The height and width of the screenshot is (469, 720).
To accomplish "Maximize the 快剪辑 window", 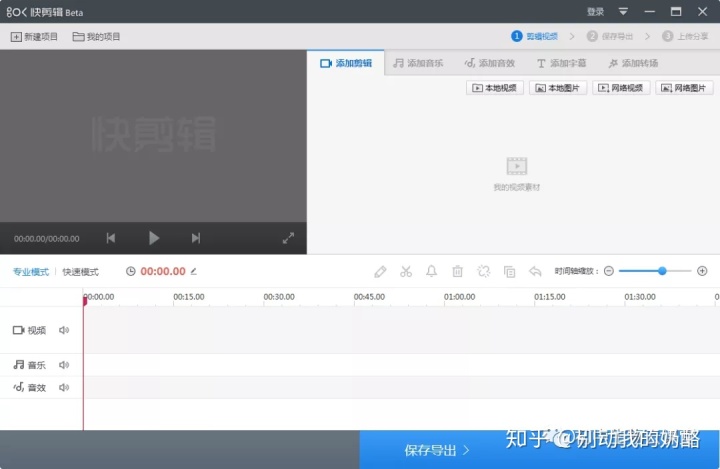I will [x=676, y=12].
